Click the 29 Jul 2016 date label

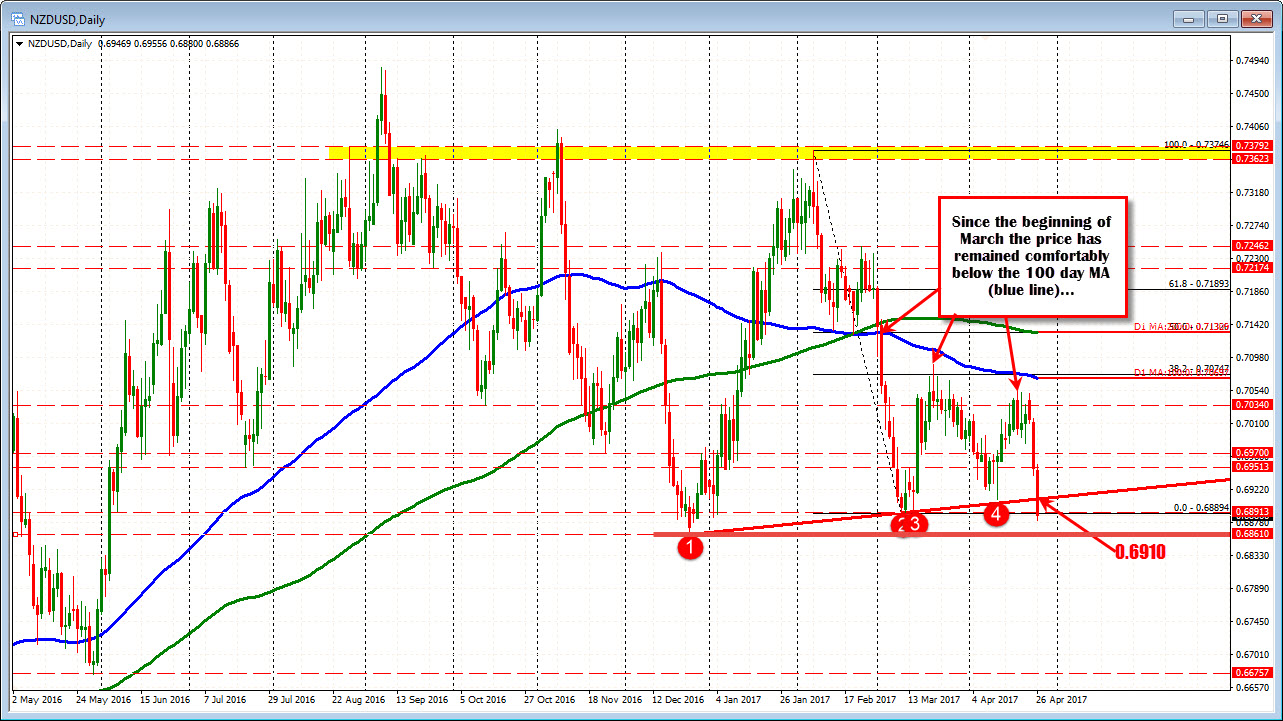[x=294, y=701]
